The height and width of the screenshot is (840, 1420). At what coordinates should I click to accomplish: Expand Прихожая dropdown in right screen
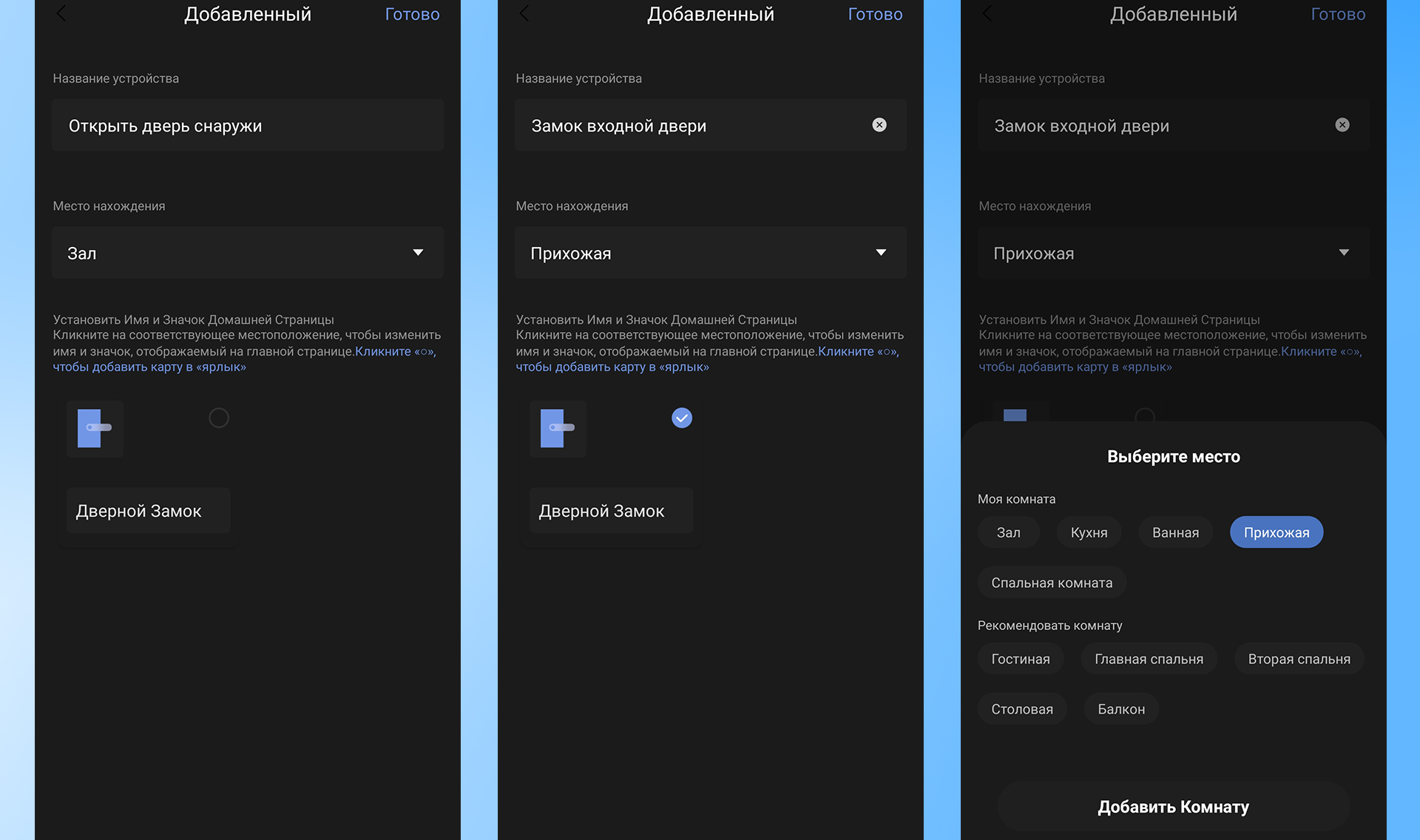[1173, 253]
